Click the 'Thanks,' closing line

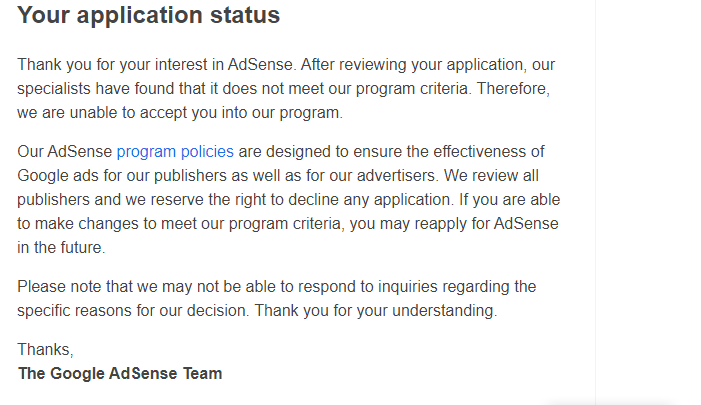click(45, 350)
